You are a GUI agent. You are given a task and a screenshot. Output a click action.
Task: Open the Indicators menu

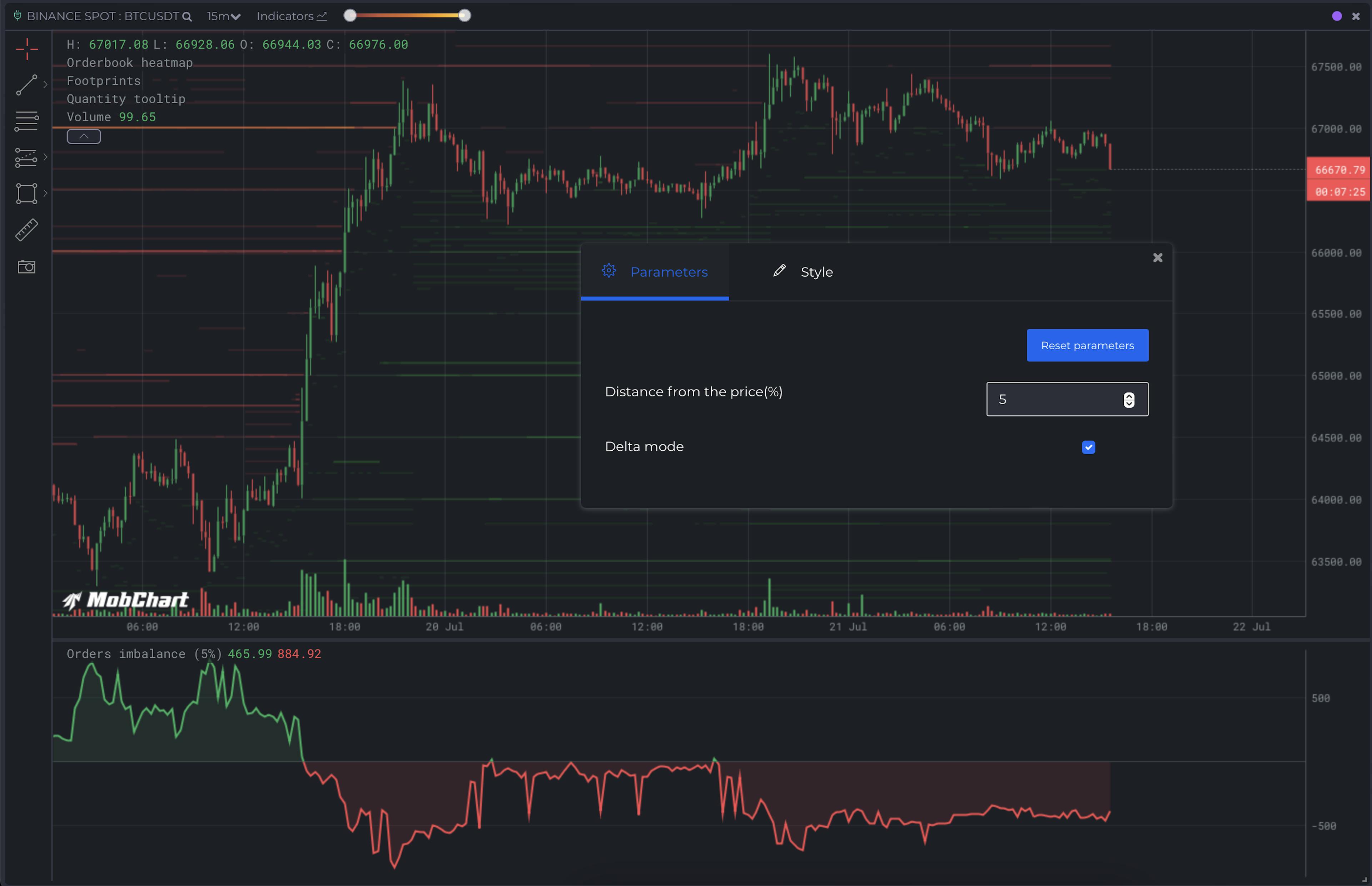(291, 16)
